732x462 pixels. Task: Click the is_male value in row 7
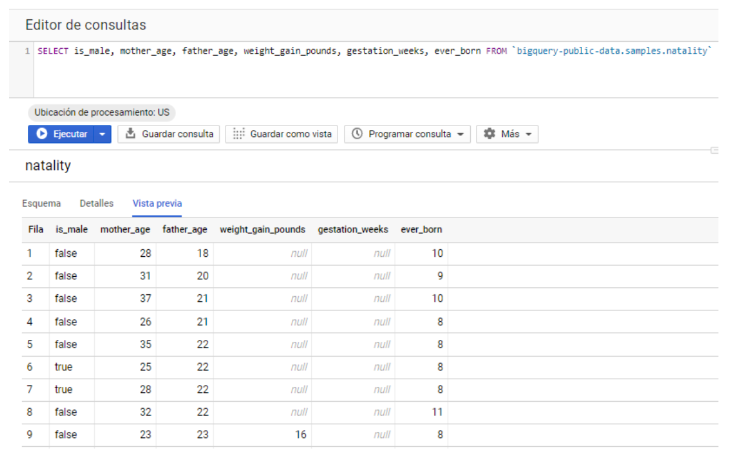[x=63, y=389]
